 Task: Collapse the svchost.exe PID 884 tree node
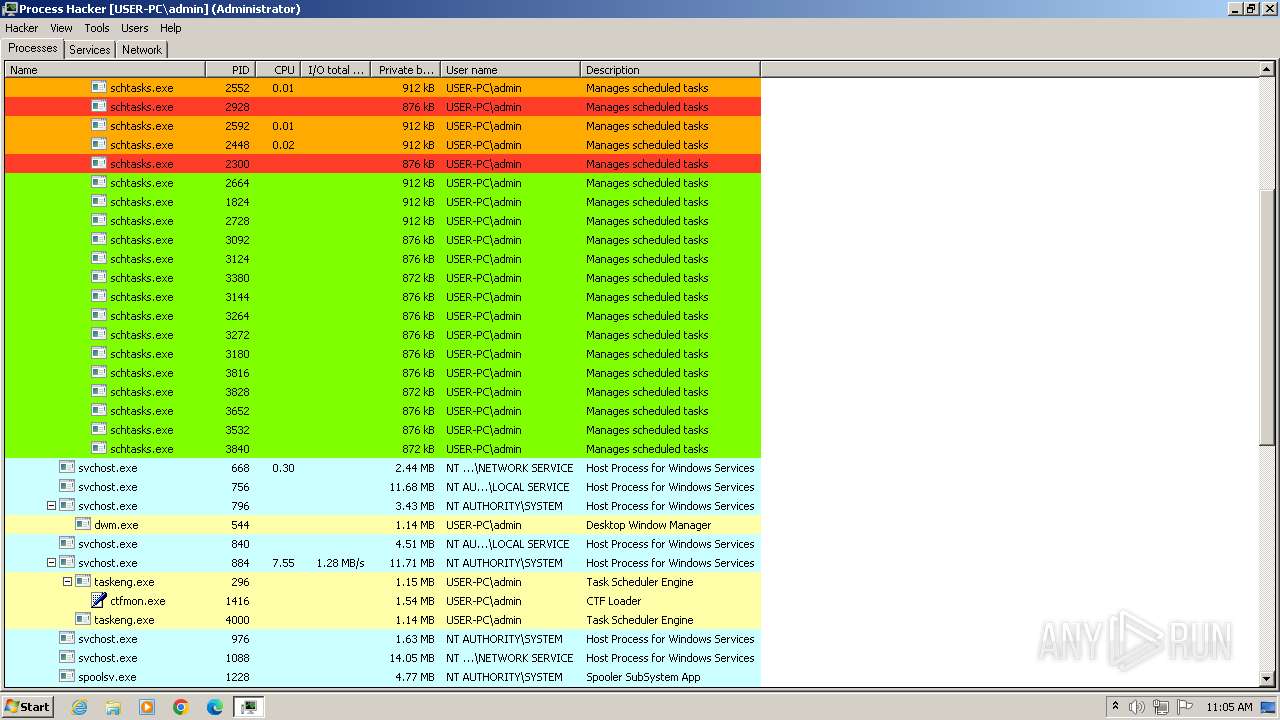pyautogui.click(x=51, y=563)
